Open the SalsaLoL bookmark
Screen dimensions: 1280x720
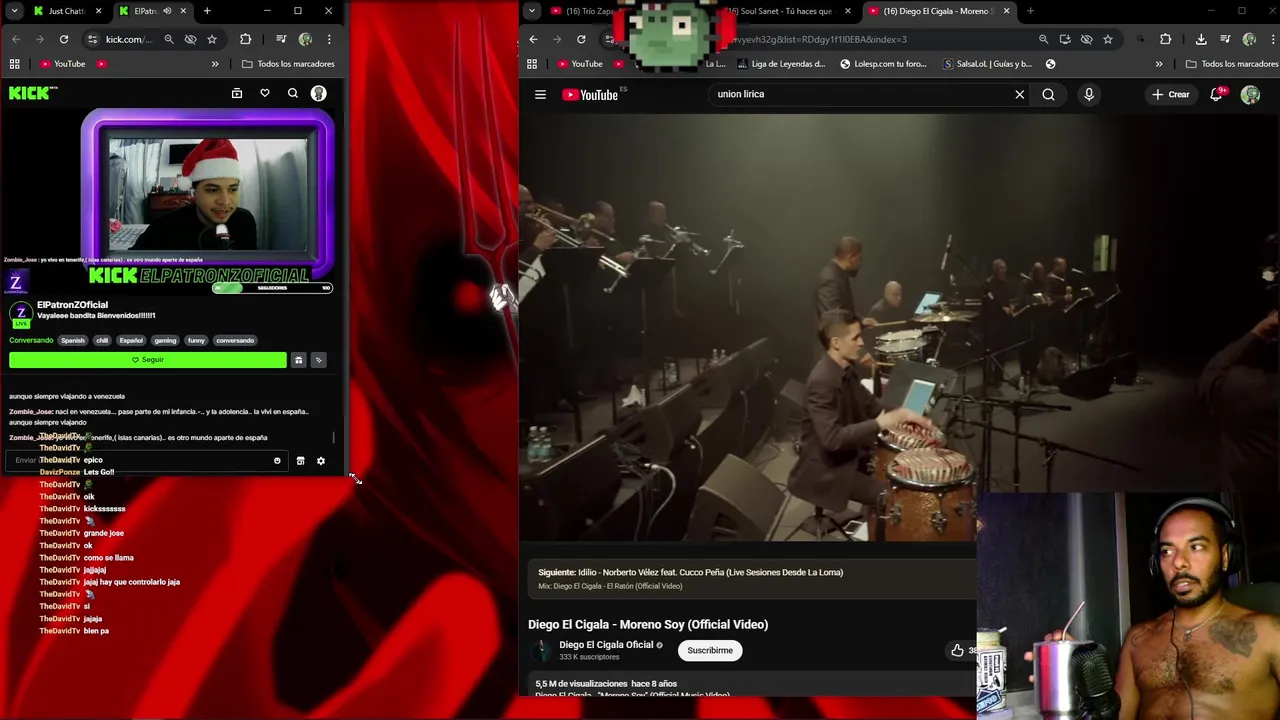(987, 64)
